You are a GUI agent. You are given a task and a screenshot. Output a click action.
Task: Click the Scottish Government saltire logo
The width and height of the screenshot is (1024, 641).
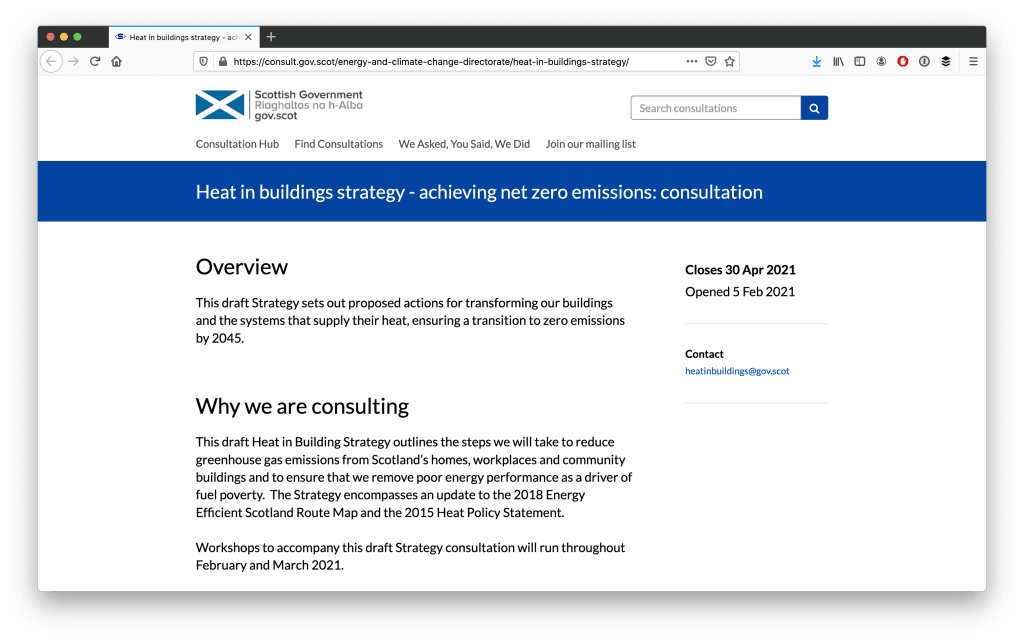coord(220,104)
